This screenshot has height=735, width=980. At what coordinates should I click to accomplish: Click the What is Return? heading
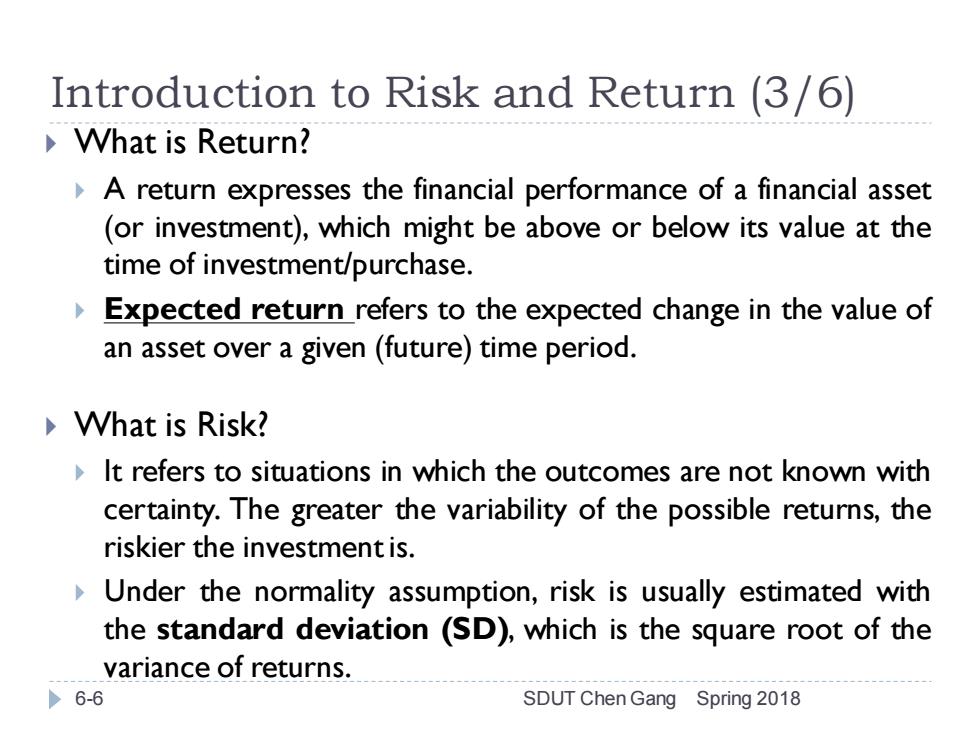coord(192,142)
